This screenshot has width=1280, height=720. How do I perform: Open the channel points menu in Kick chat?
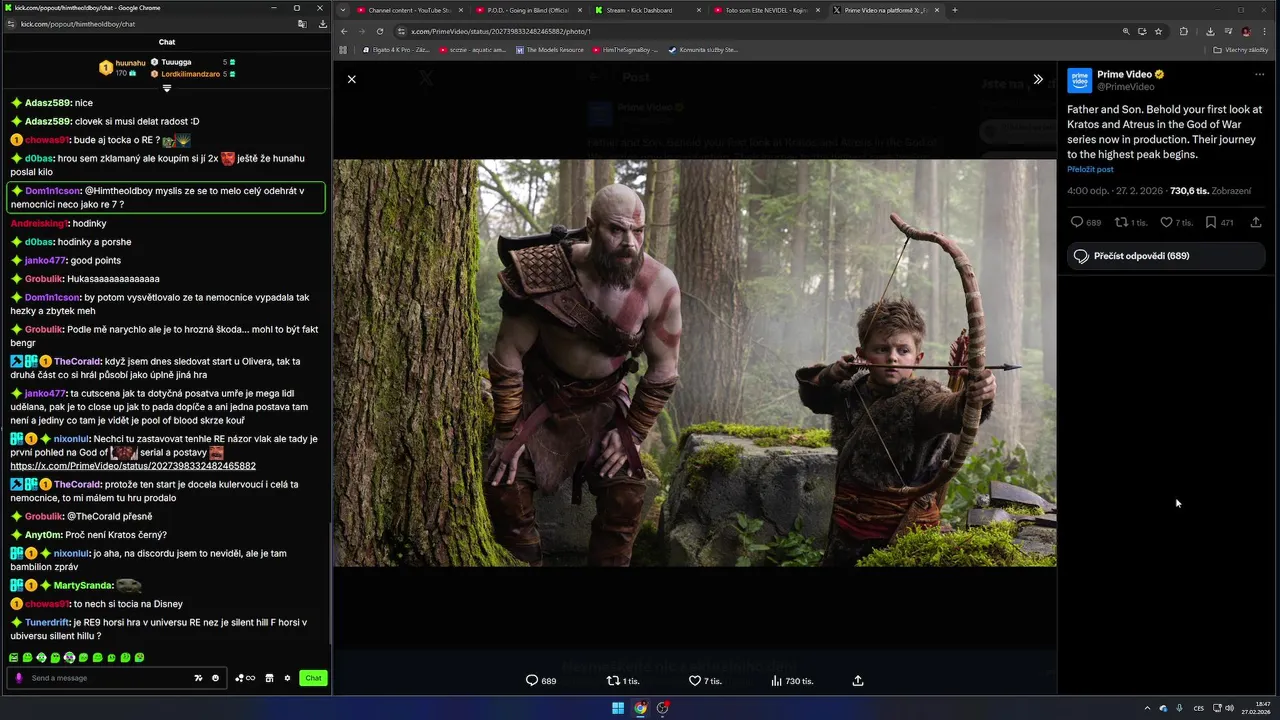tap(245, 678)
